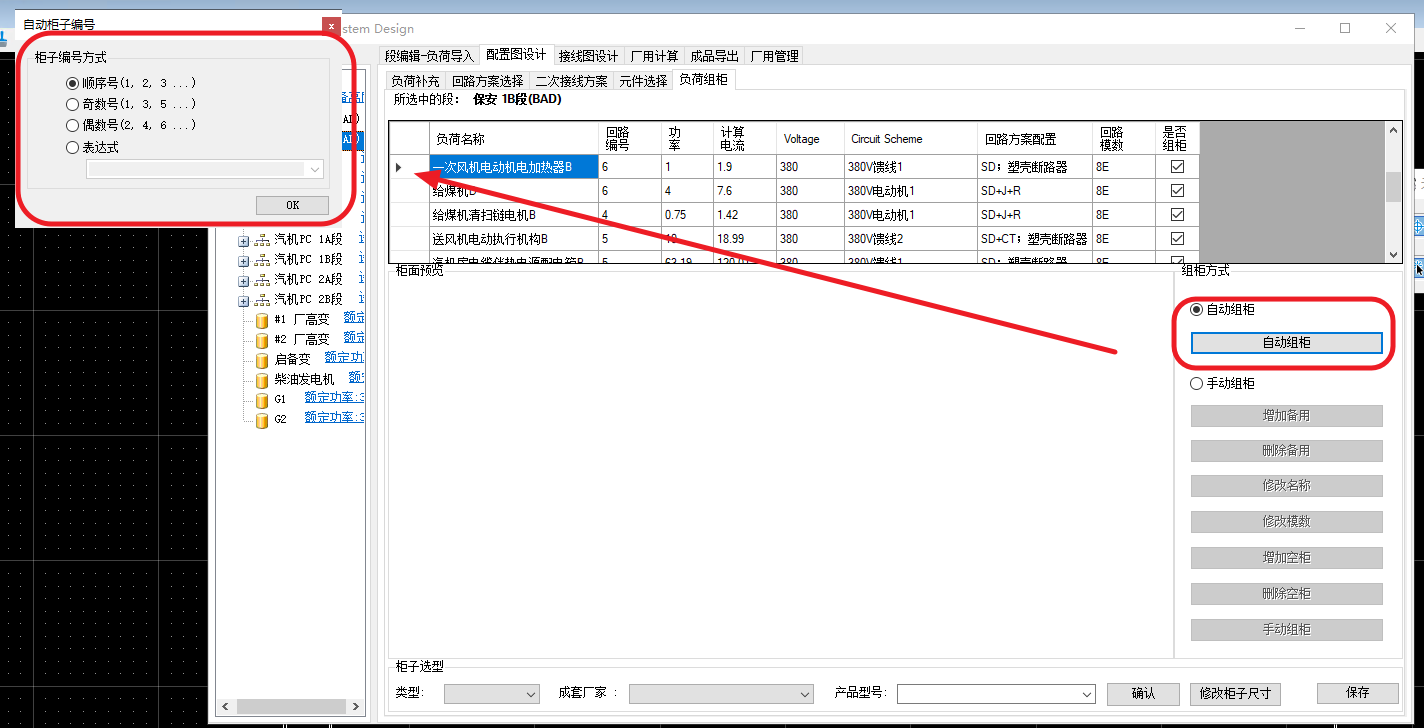Viewport: 1424px width, 728px height.
Task: Click the 负荷名称 column header
Action: click(x=514, y=139)
